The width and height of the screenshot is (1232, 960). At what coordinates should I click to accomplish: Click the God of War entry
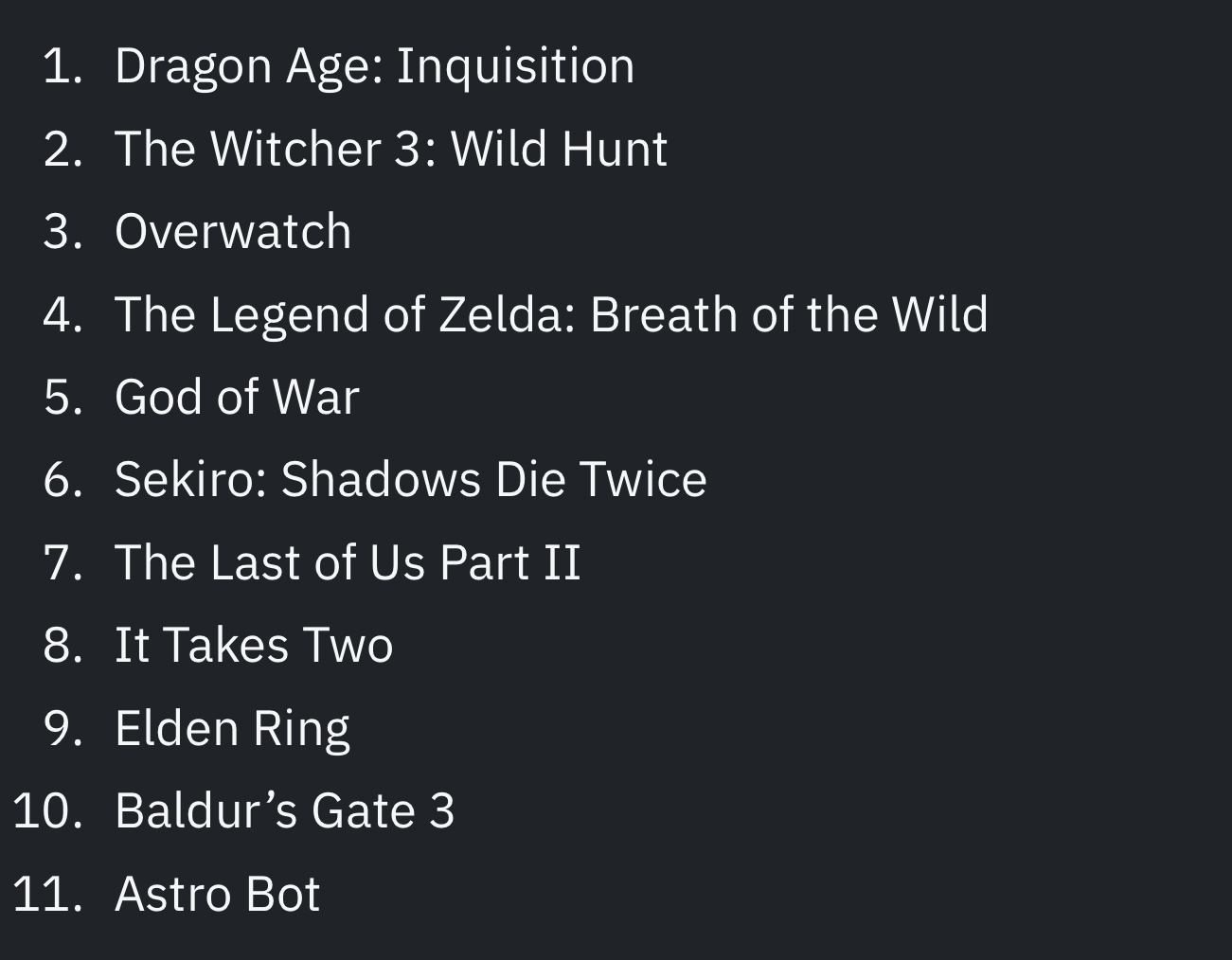[237, 398]
